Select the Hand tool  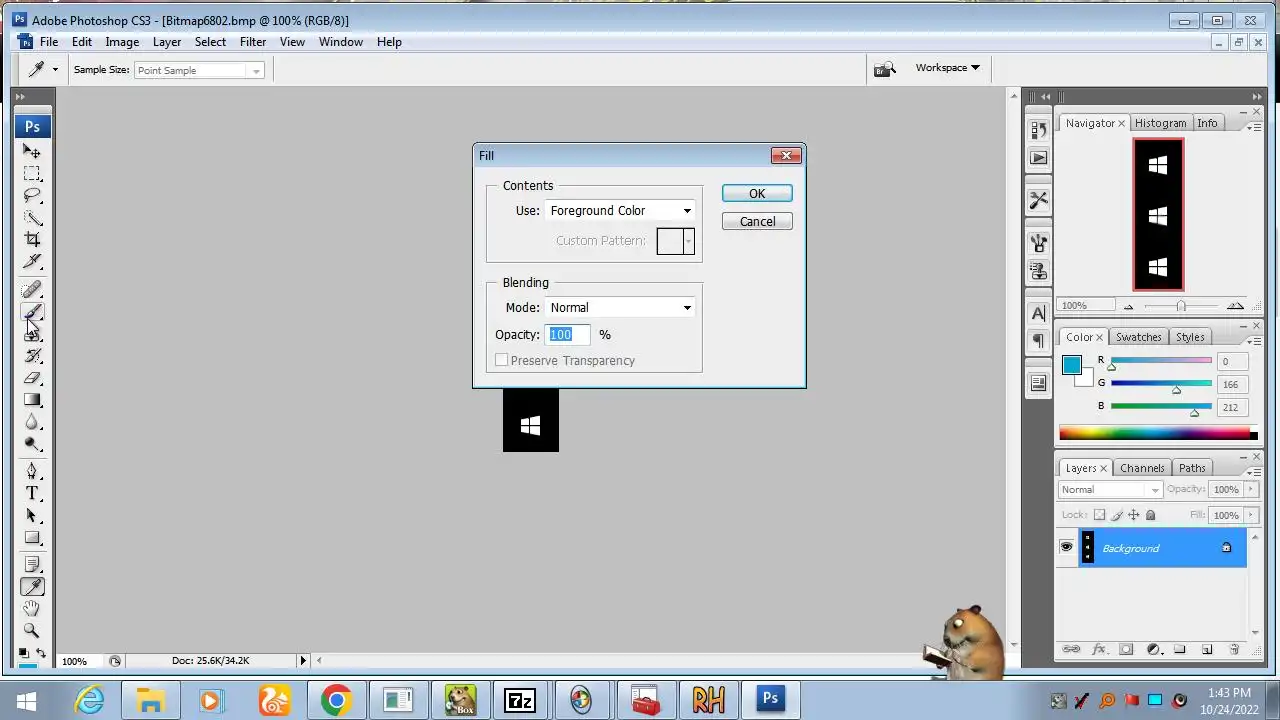click(32, 609)
